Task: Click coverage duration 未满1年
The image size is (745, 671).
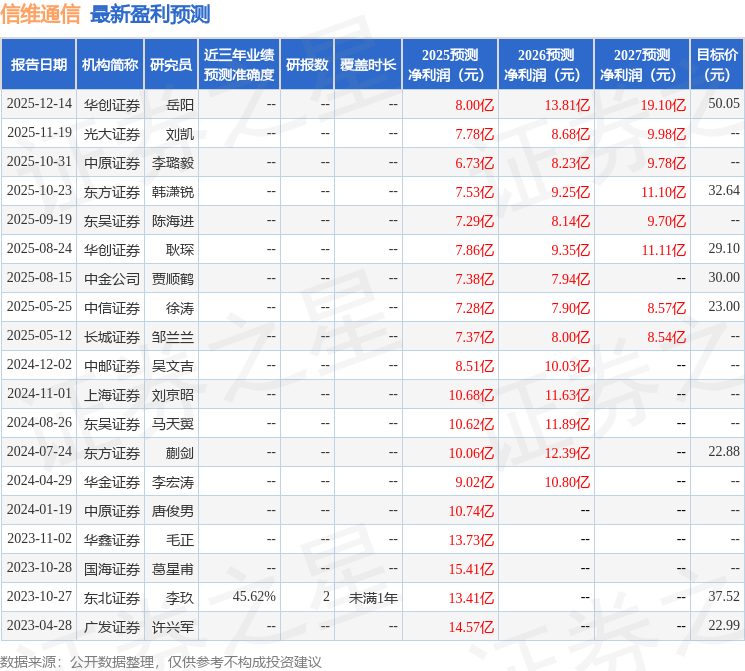Action: pos(373,598)
